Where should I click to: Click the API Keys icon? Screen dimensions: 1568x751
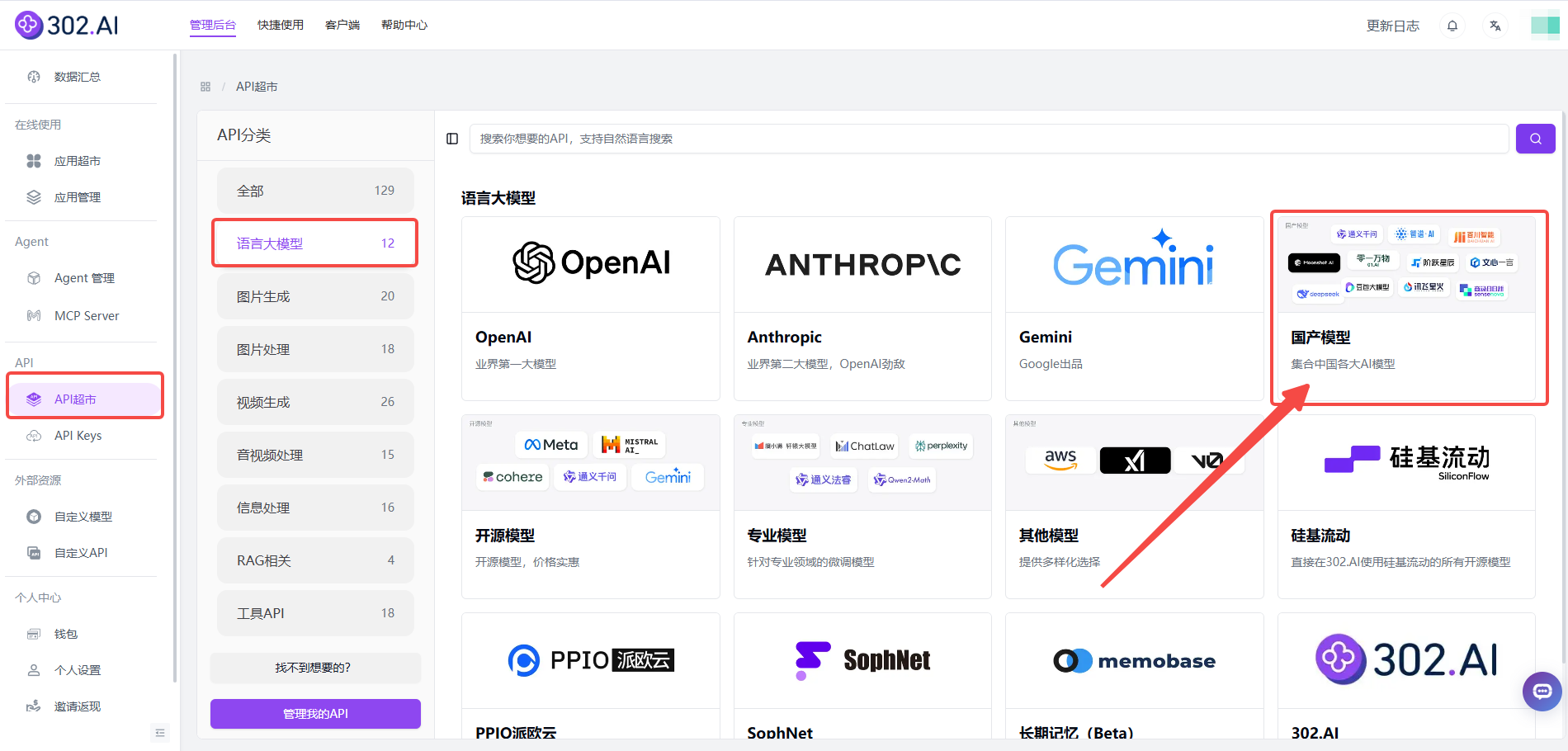[x=34, y=436]
